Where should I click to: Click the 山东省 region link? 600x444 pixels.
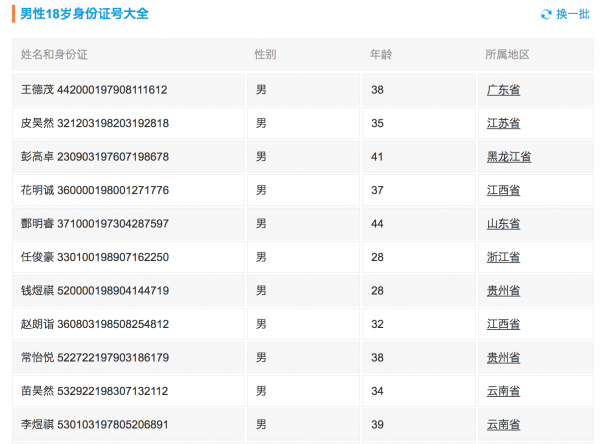(x=503, y=224)
